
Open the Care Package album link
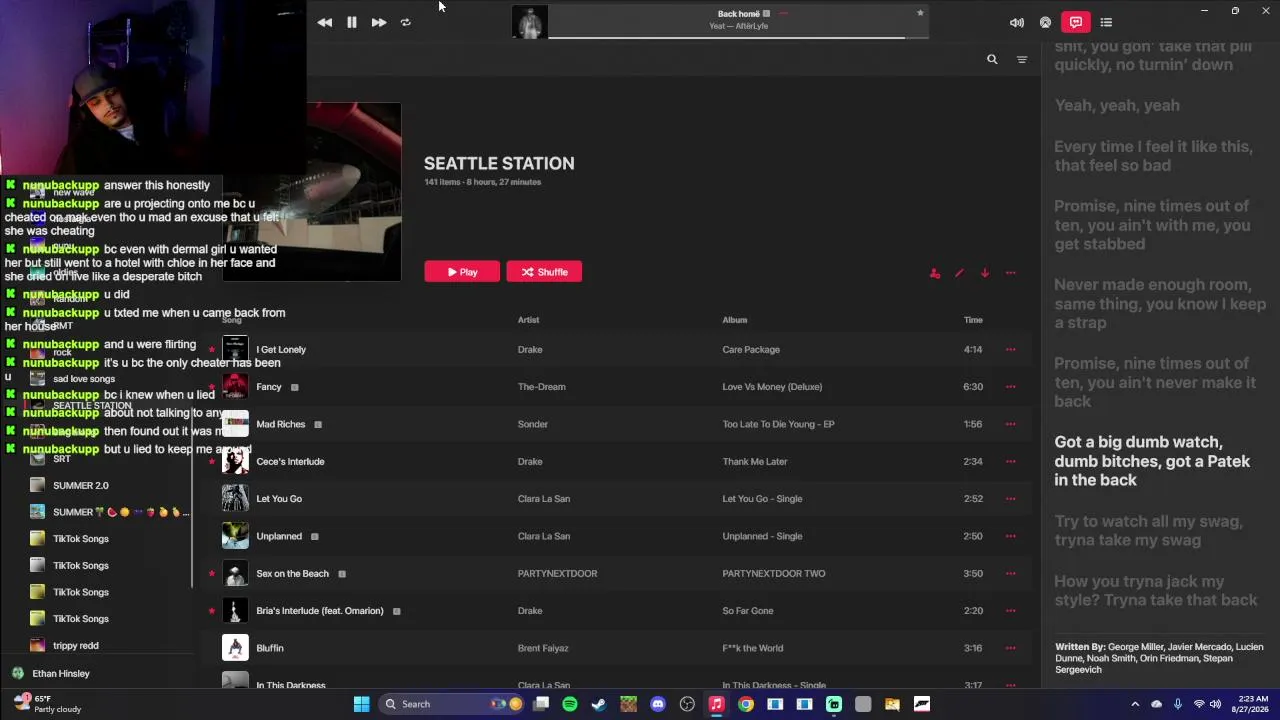(x=751, y=350)
